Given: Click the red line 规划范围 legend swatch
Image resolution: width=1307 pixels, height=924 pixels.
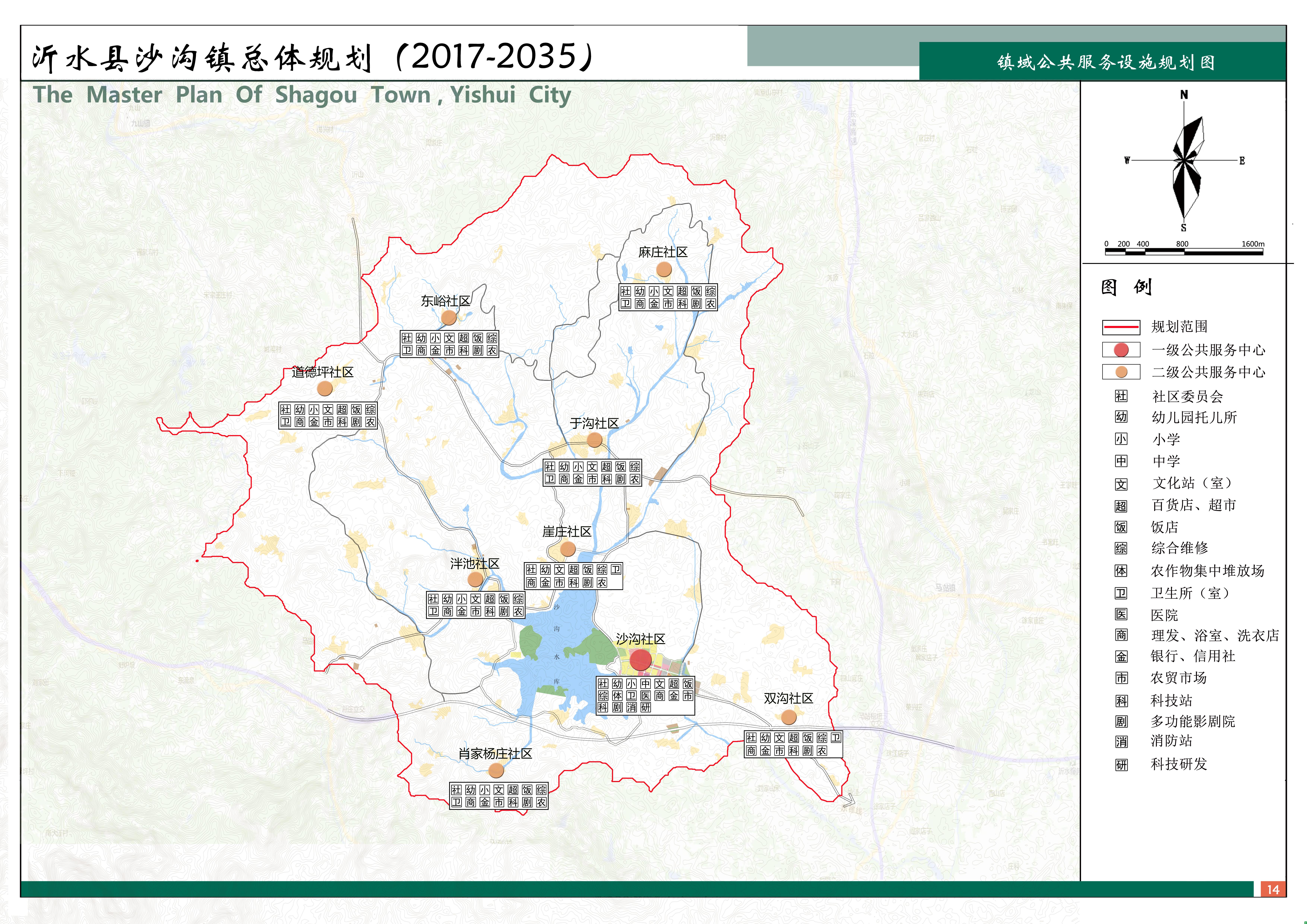Looking at the screenshot, I should pyautogui.click(x=1121, y=327).
